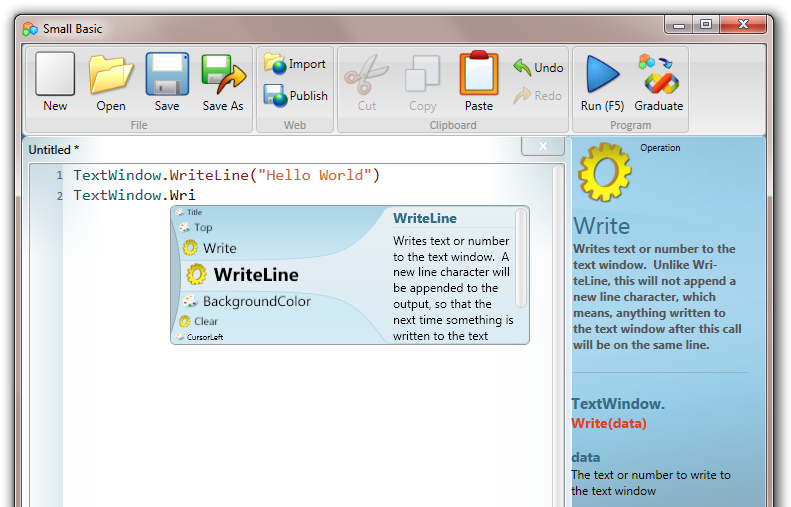Screen dimensions: 791x507
Task: Click the Cut scissors icon
Action: click(x=367, y=75)
